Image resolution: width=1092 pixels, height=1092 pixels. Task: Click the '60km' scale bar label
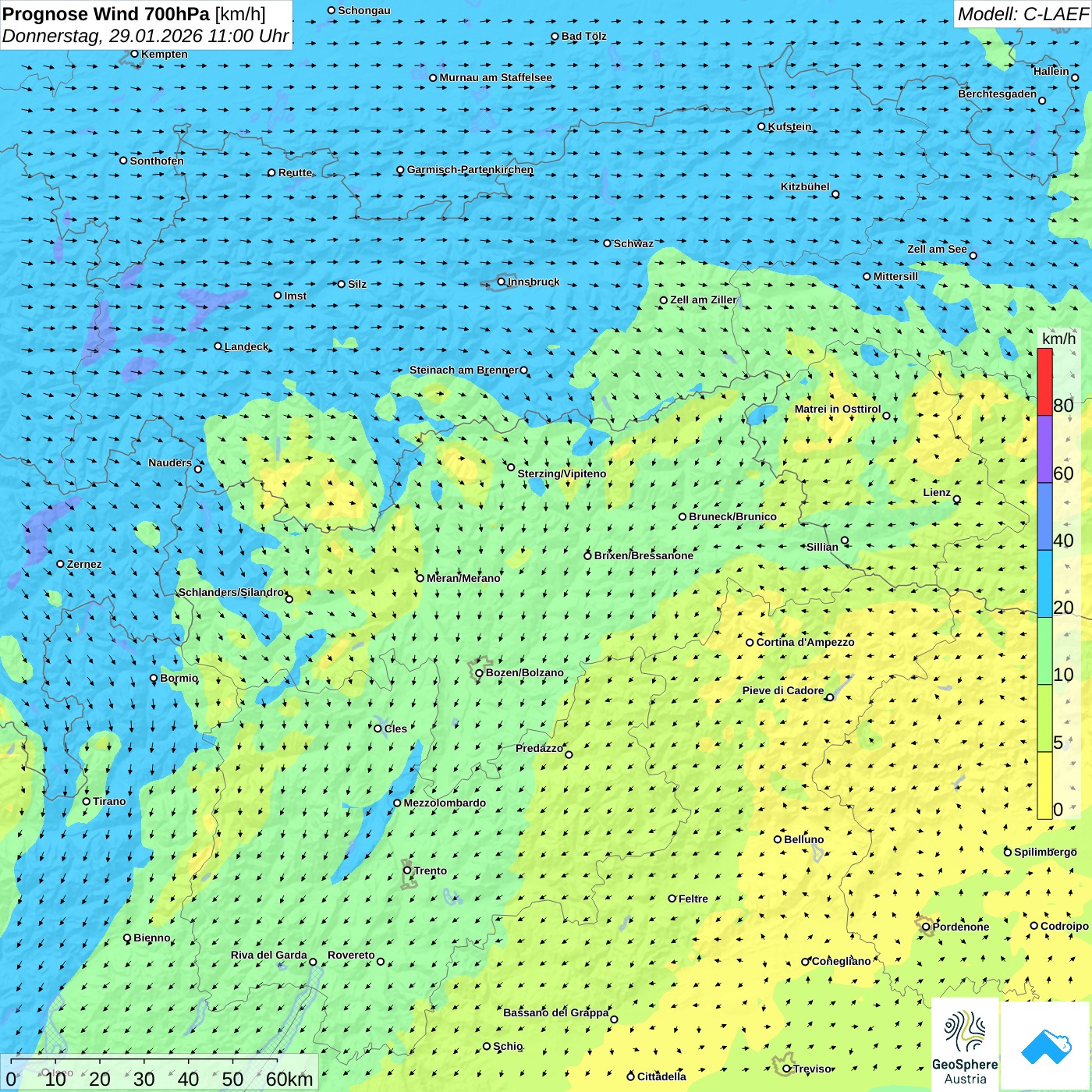tap(289, 1079)
